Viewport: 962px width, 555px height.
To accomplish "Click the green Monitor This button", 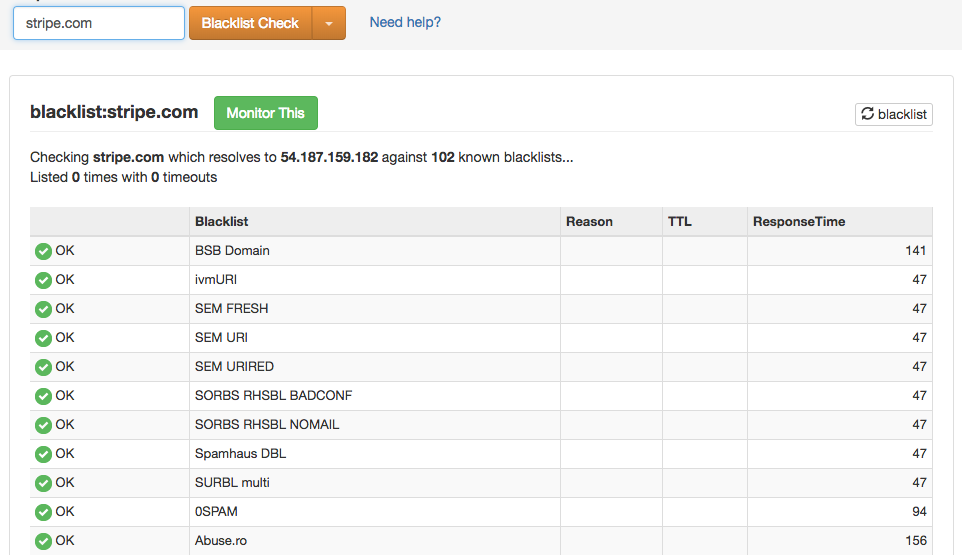I will pyautogui.click(x=265, y=113).
